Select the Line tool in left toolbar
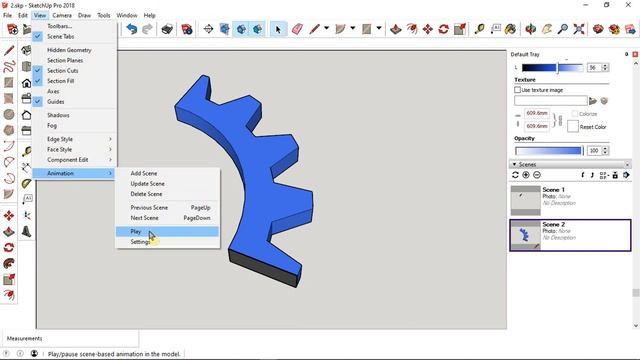 click(x=9, y=51)
